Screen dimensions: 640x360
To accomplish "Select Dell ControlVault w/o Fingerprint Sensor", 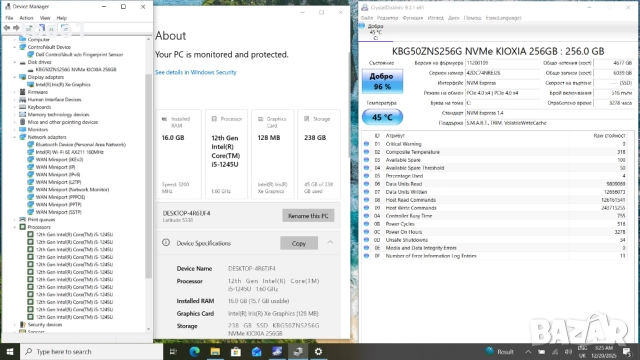I will coord(79,55).
